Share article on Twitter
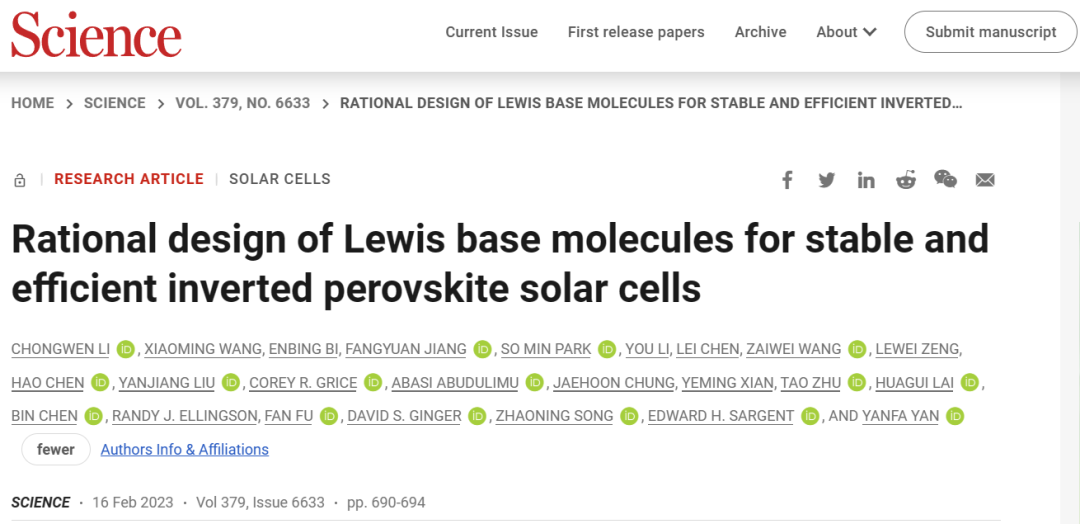 827,180
